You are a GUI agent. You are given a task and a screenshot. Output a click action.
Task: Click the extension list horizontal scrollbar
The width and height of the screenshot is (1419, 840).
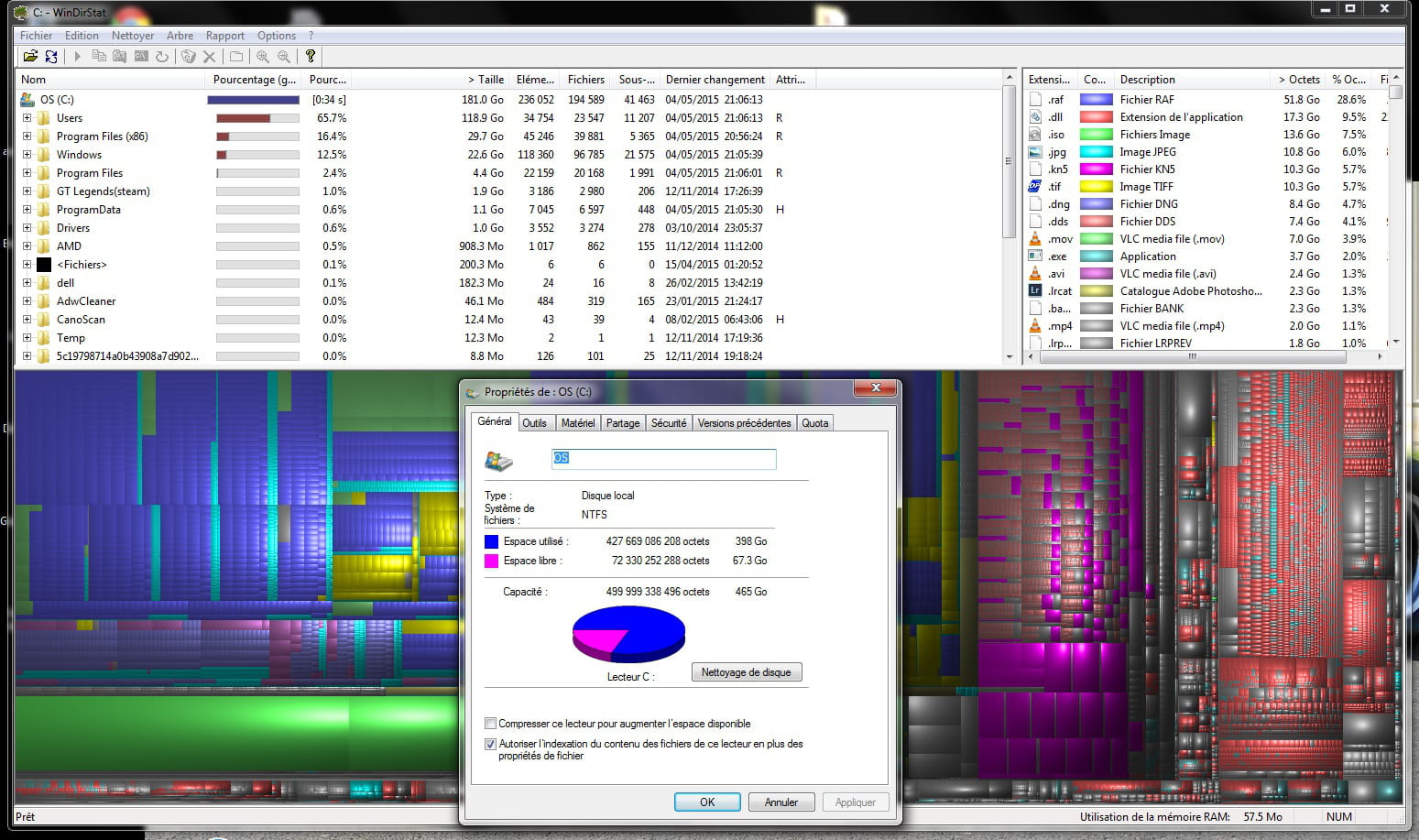1192,357
